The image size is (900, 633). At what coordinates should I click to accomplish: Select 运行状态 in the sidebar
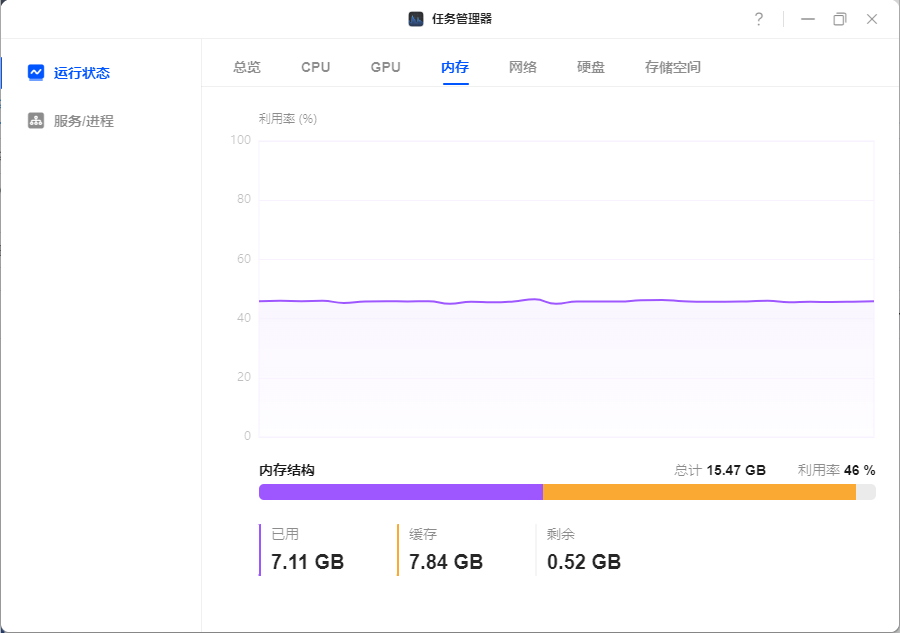pos(82,73)
